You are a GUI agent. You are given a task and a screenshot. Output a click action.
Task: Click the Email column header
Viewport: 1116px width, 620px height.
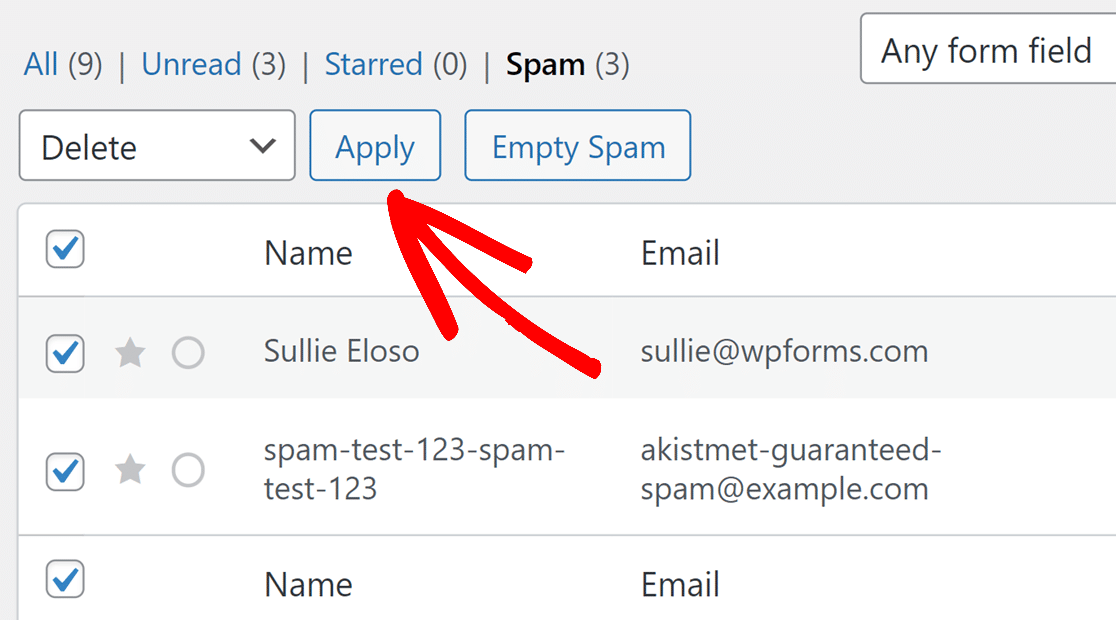[680, 253]
